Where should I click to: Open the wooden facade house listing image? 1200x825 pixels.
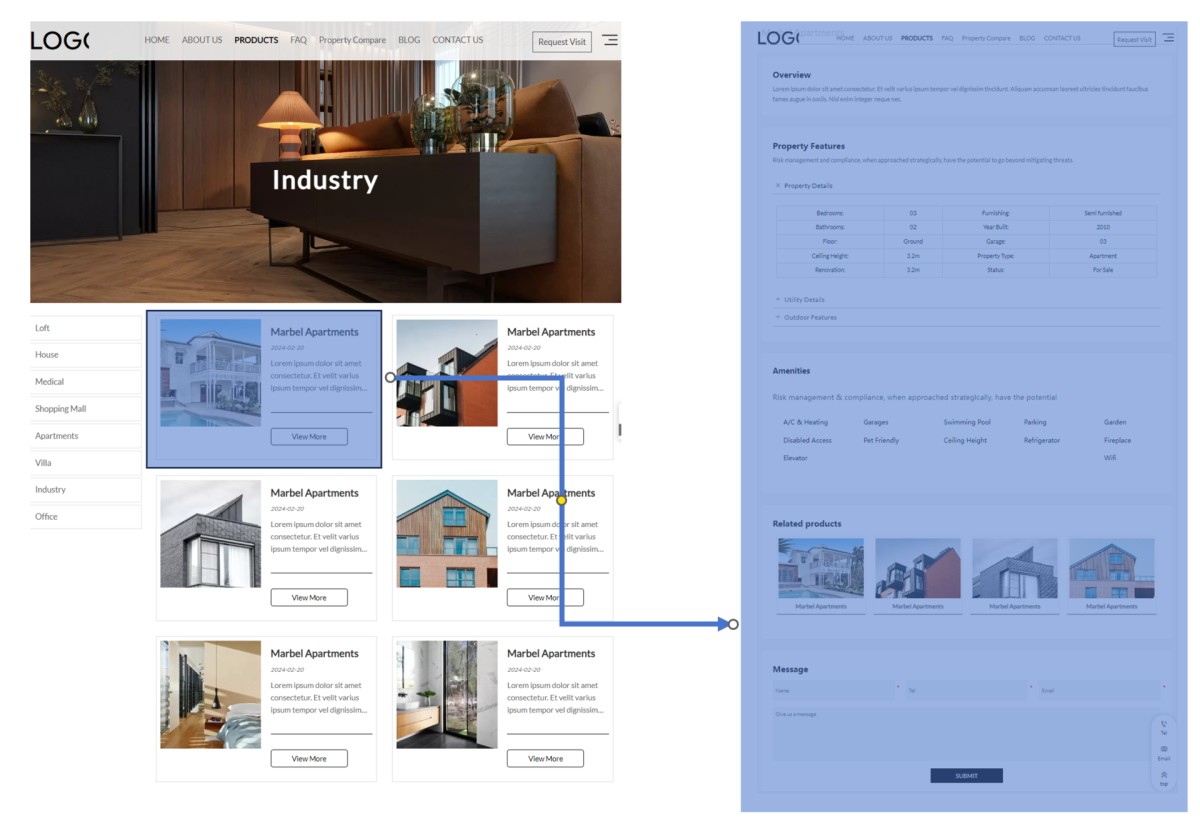pos(447,534)
